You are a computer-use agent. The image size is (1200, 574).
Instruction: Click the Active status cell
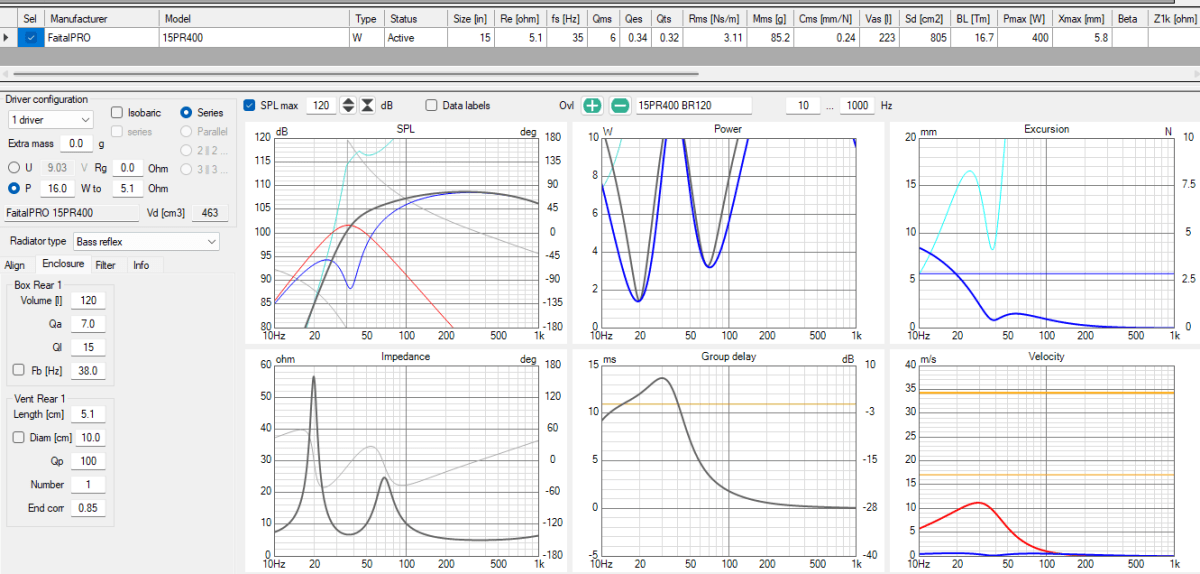point(415,37)
